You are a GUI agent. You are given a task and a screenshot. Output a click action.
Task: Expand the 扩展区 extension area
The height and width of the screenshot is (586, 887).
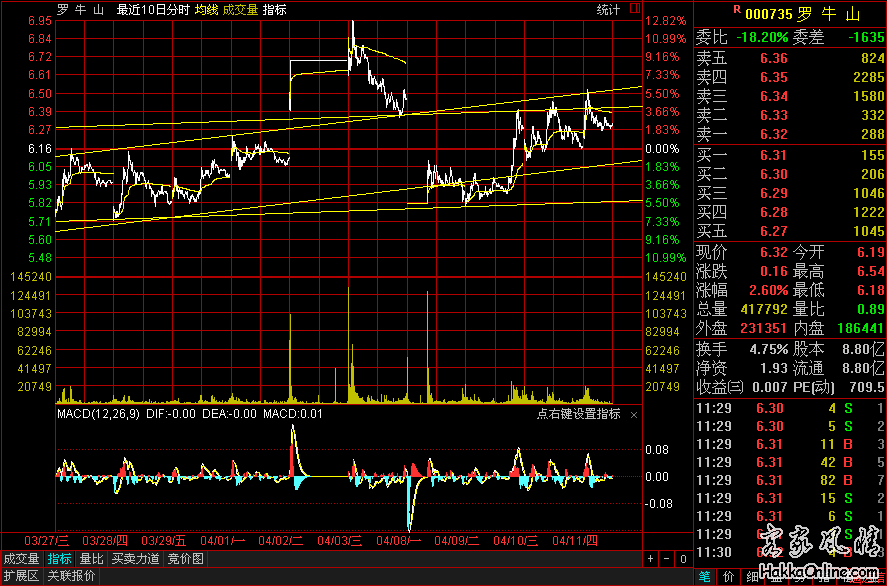coord(20,576)
